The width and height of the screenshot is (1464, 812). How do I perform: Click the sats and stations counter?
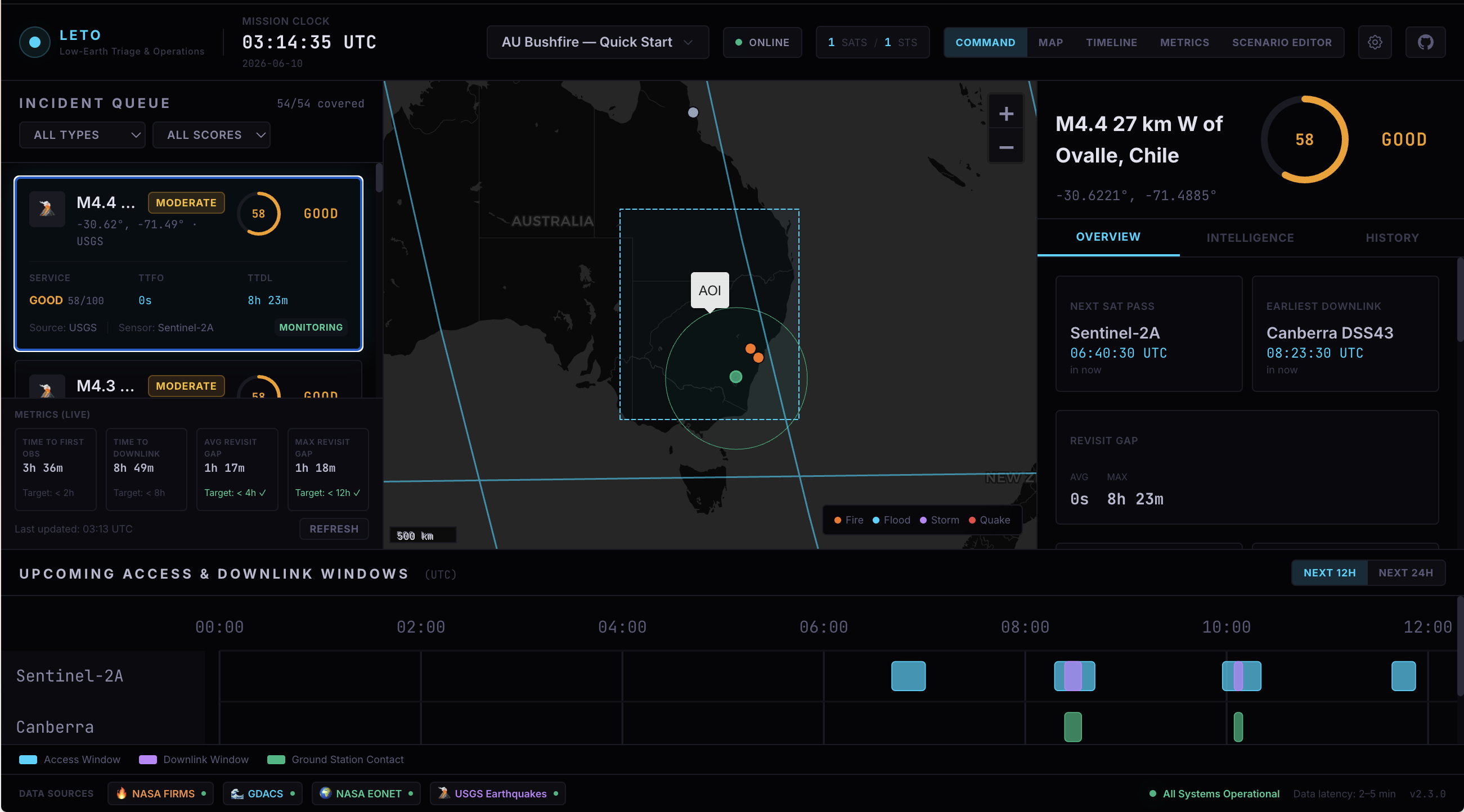tap(872, 42)
